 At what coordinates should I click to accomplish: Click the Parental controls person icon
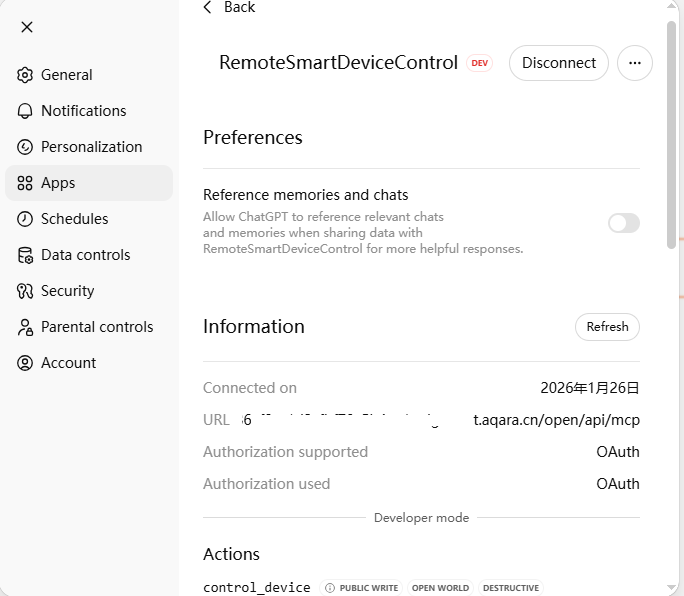point(25,327)
